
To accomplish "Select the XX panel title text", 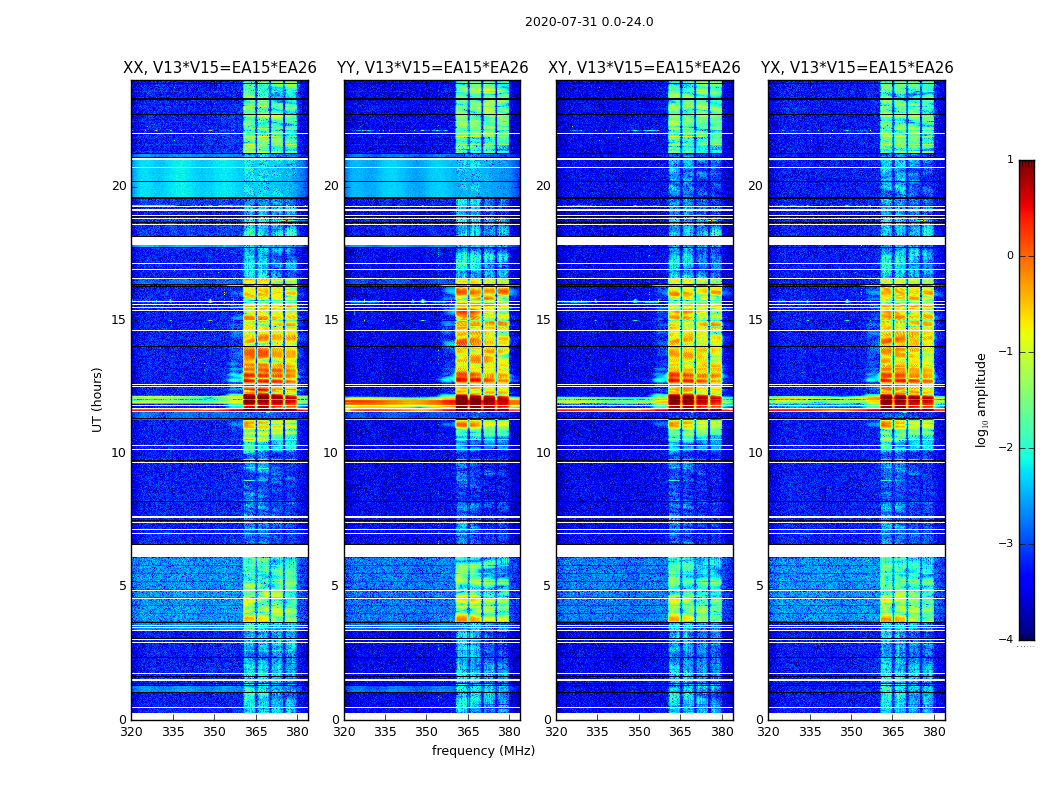I will click(x=219, y=68).
